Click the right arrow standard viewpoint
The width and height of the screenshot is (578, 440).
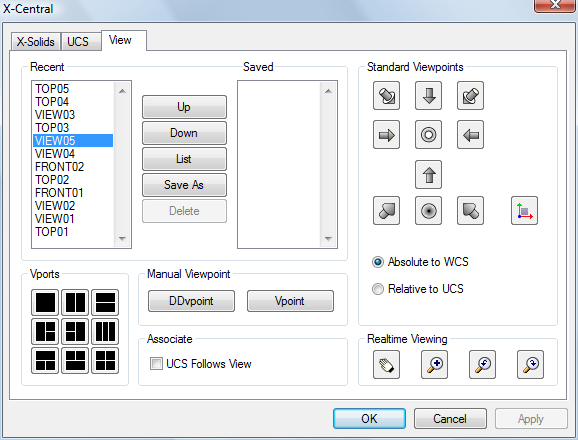386,135
